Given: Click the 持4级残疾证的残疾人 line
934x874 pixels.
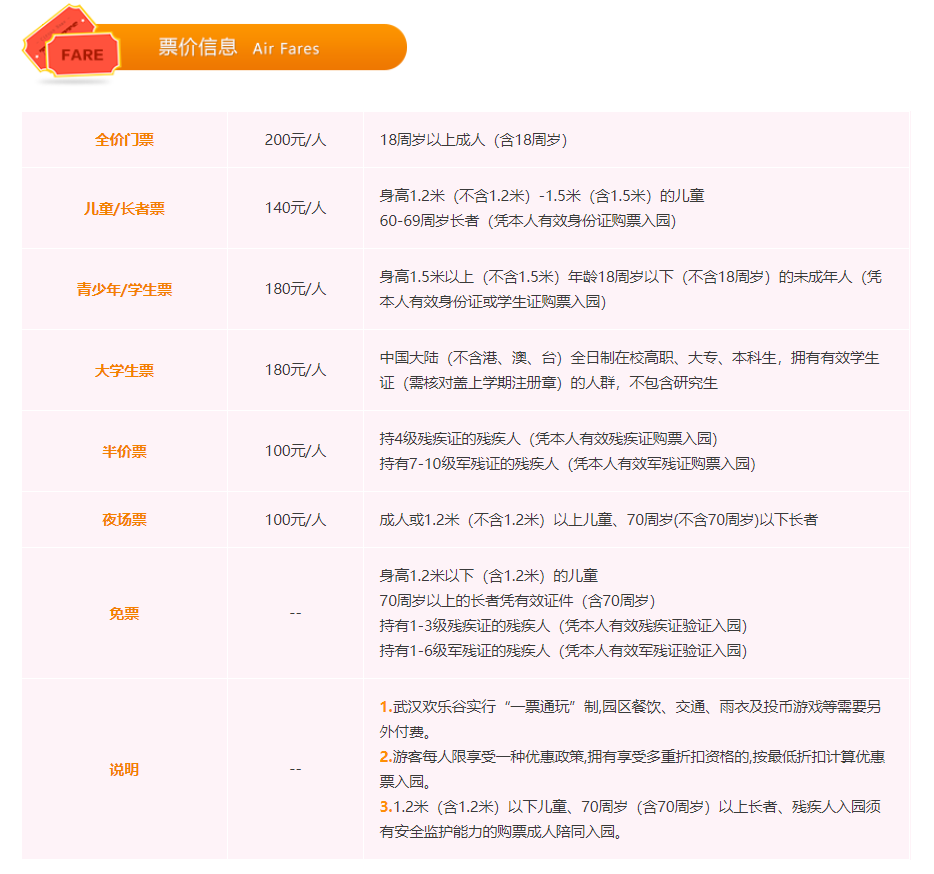Looking at the screenshot, I should pyautogui.click(x=549, y=439).
